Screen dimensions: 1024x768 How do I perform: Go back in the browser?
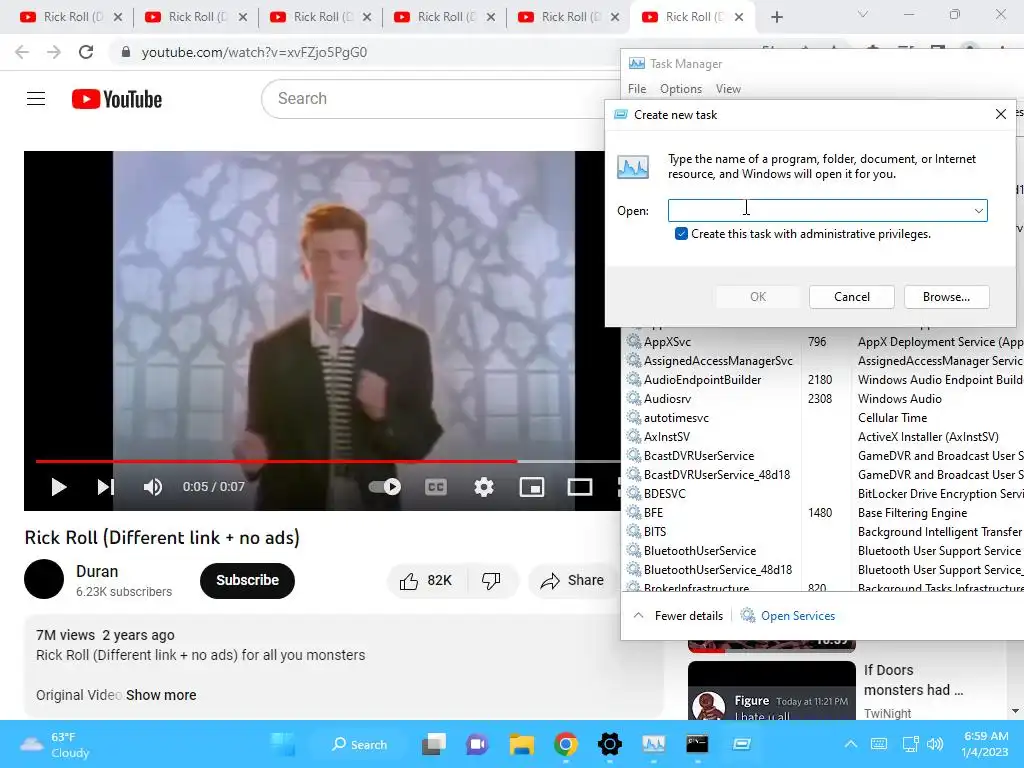click(22, 52)
